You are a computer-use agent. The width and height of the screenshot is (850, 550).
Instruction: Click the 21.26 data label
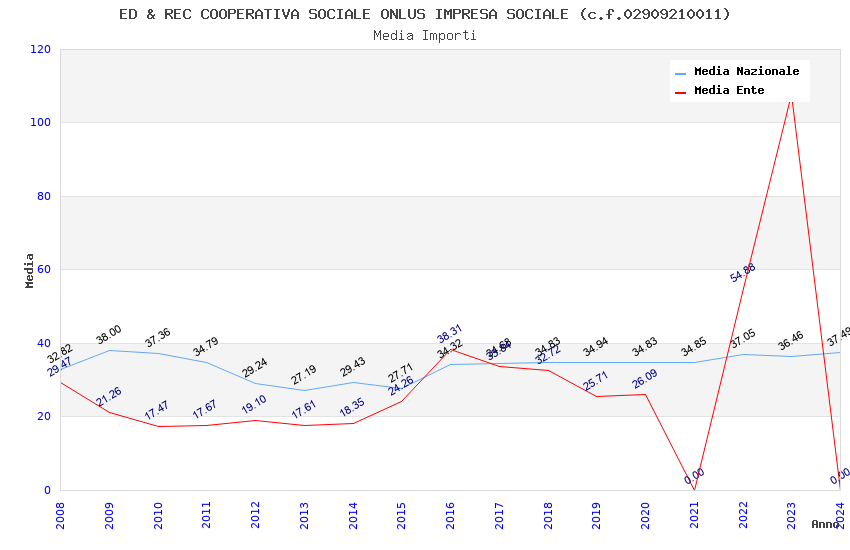(x=110, y=397)
